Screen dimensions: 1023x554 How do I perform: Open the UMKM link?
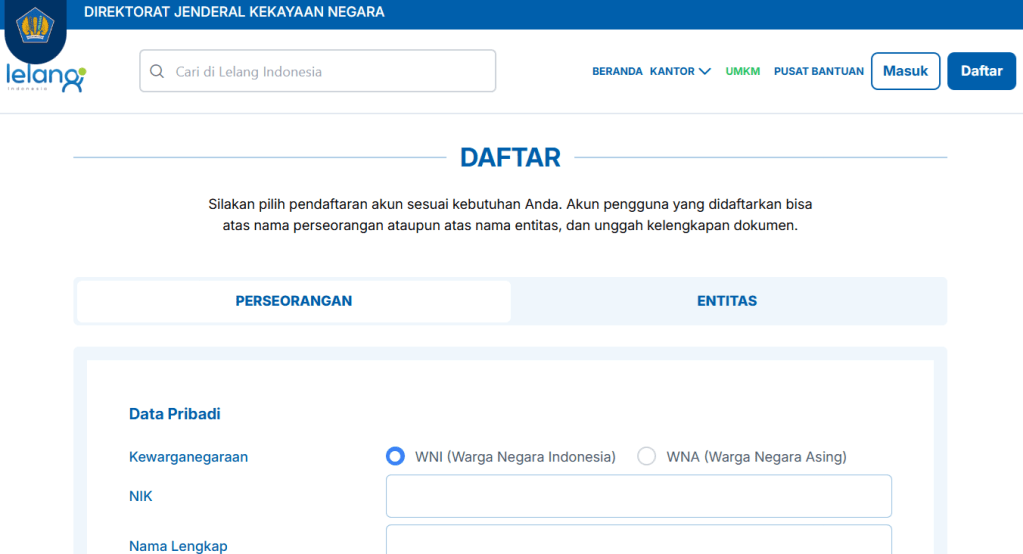point(743,72)
